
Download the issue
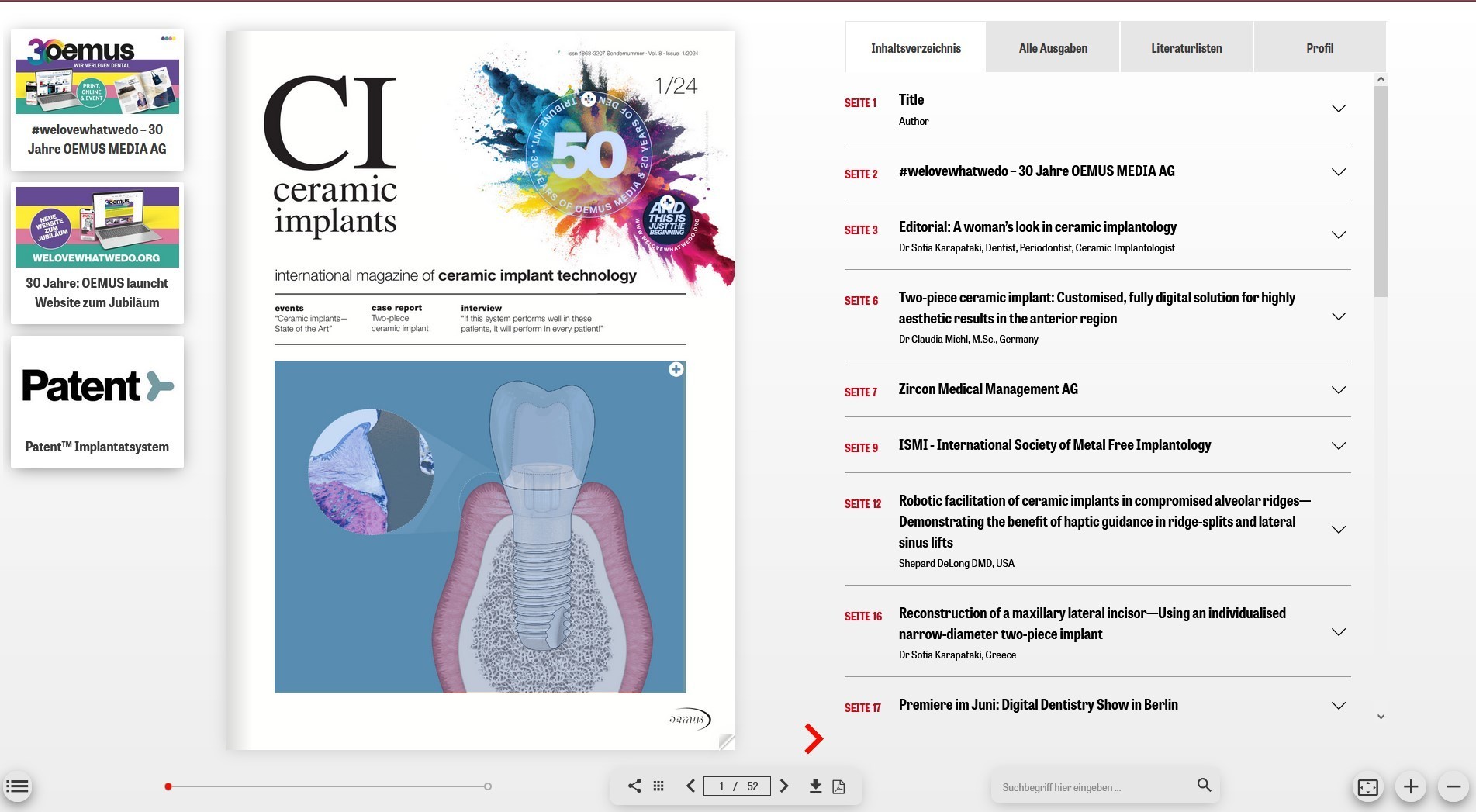[815, 786]
